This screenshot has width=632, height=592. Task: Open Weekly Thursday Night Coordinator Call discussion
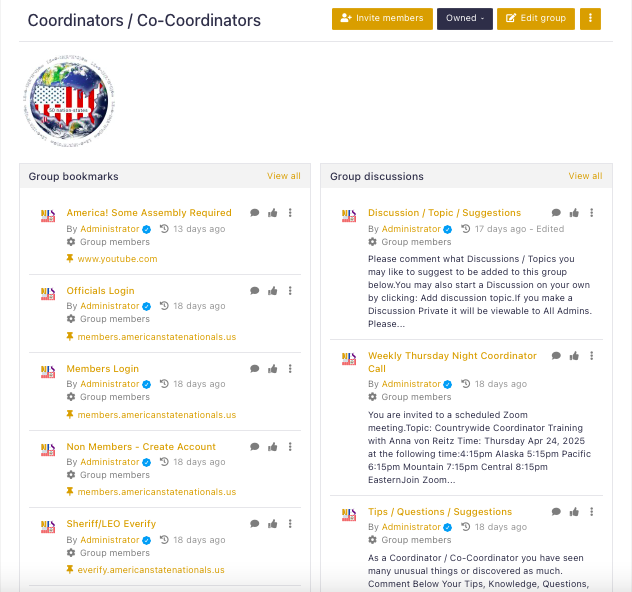click(452, 362)
